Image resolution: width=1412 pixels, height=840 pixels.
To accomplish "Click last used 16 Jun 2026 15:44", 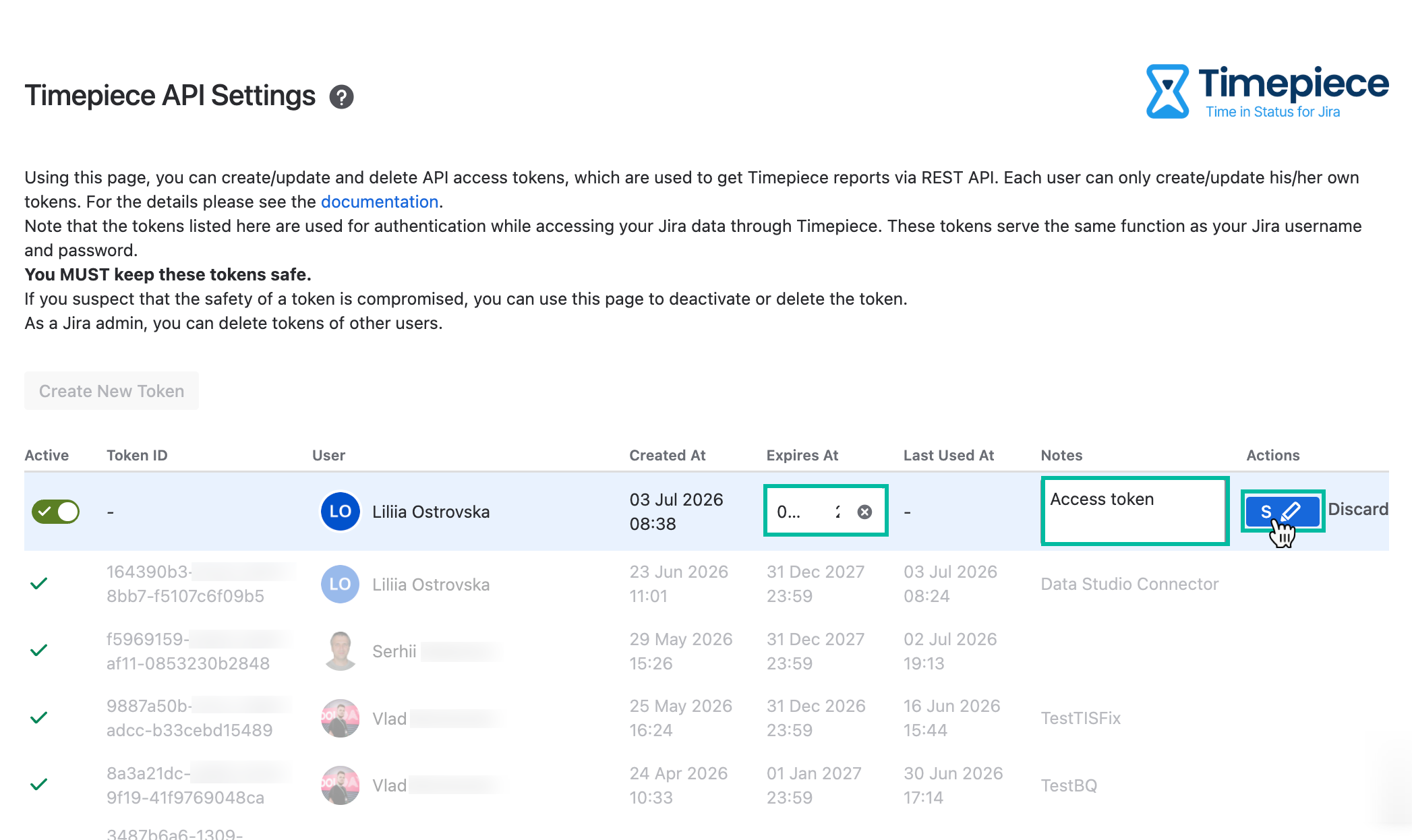I will click(951, 718).
